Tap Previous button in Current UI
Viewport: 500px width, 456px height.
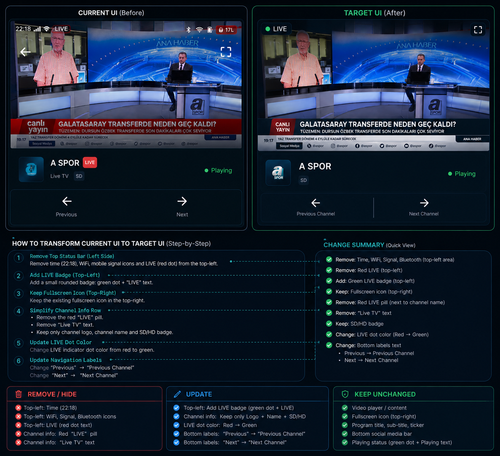[x=66, y=207]
